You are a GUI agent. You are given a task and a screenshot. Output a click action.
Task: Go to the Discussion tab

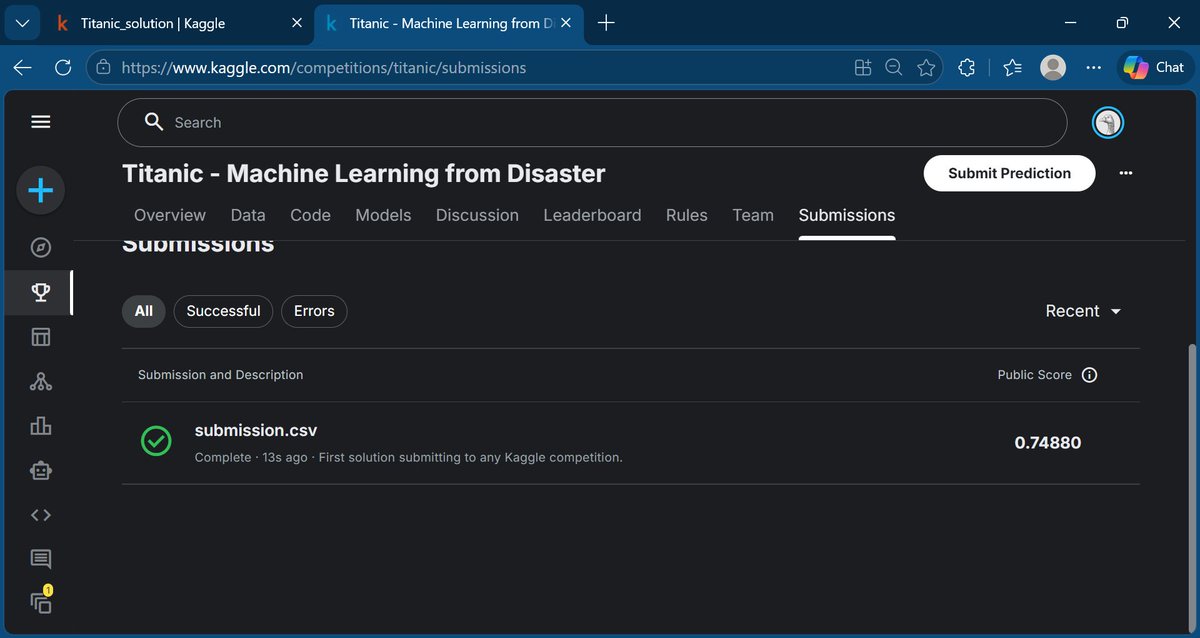[477, 215]
